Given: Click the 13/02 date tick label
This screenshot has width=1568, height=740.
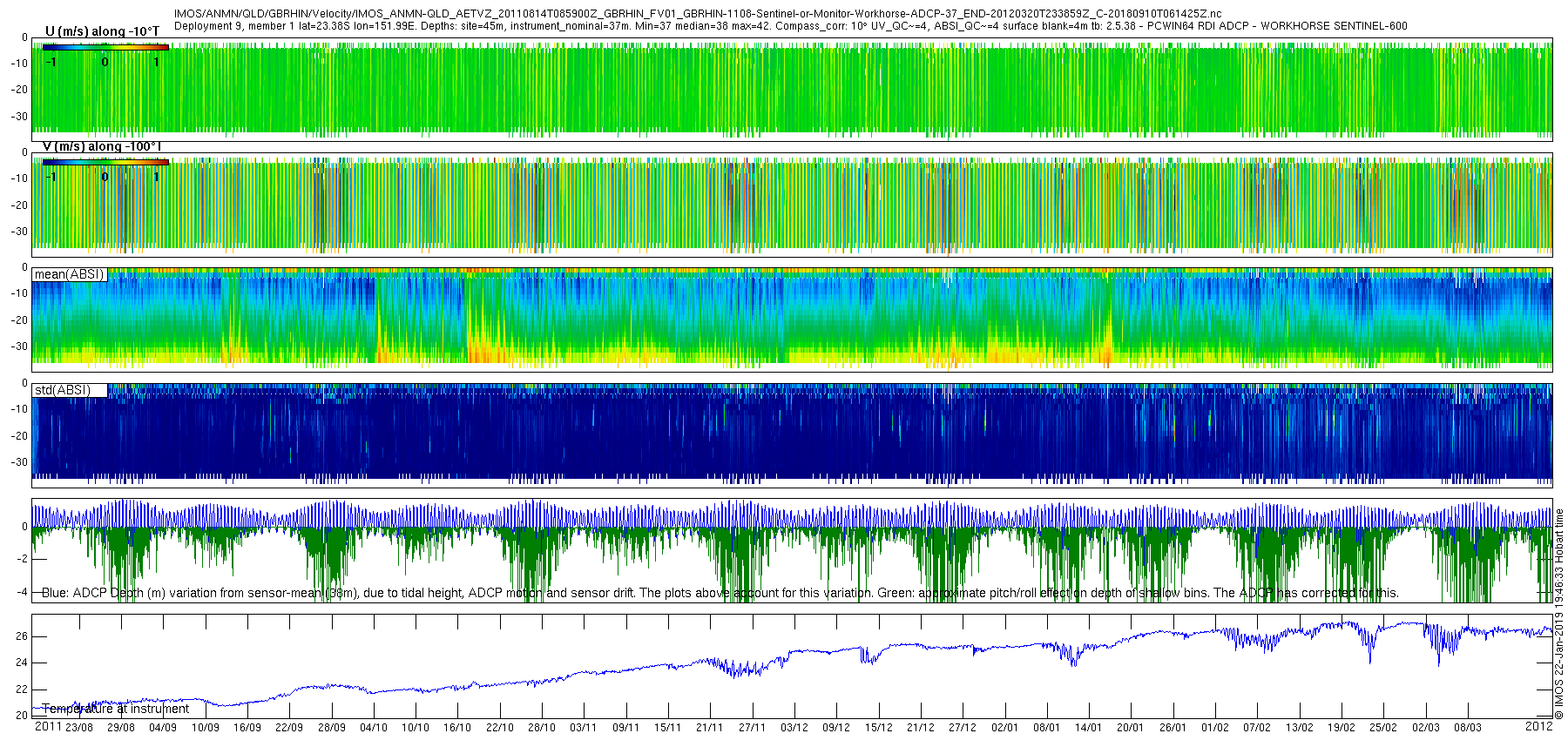Looking at the screenshot, I should (x=1299, y=727).
